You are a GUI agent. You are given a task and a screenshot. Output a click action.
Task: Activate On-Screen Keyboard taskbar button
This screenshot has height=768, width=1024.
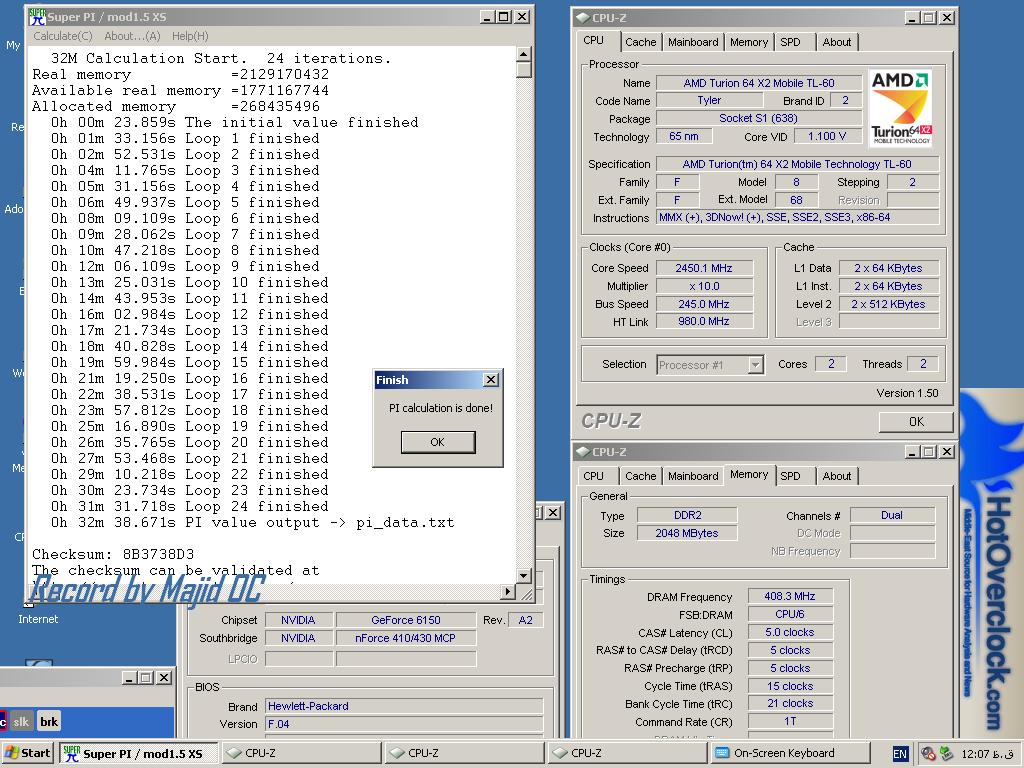pos(790,753)
